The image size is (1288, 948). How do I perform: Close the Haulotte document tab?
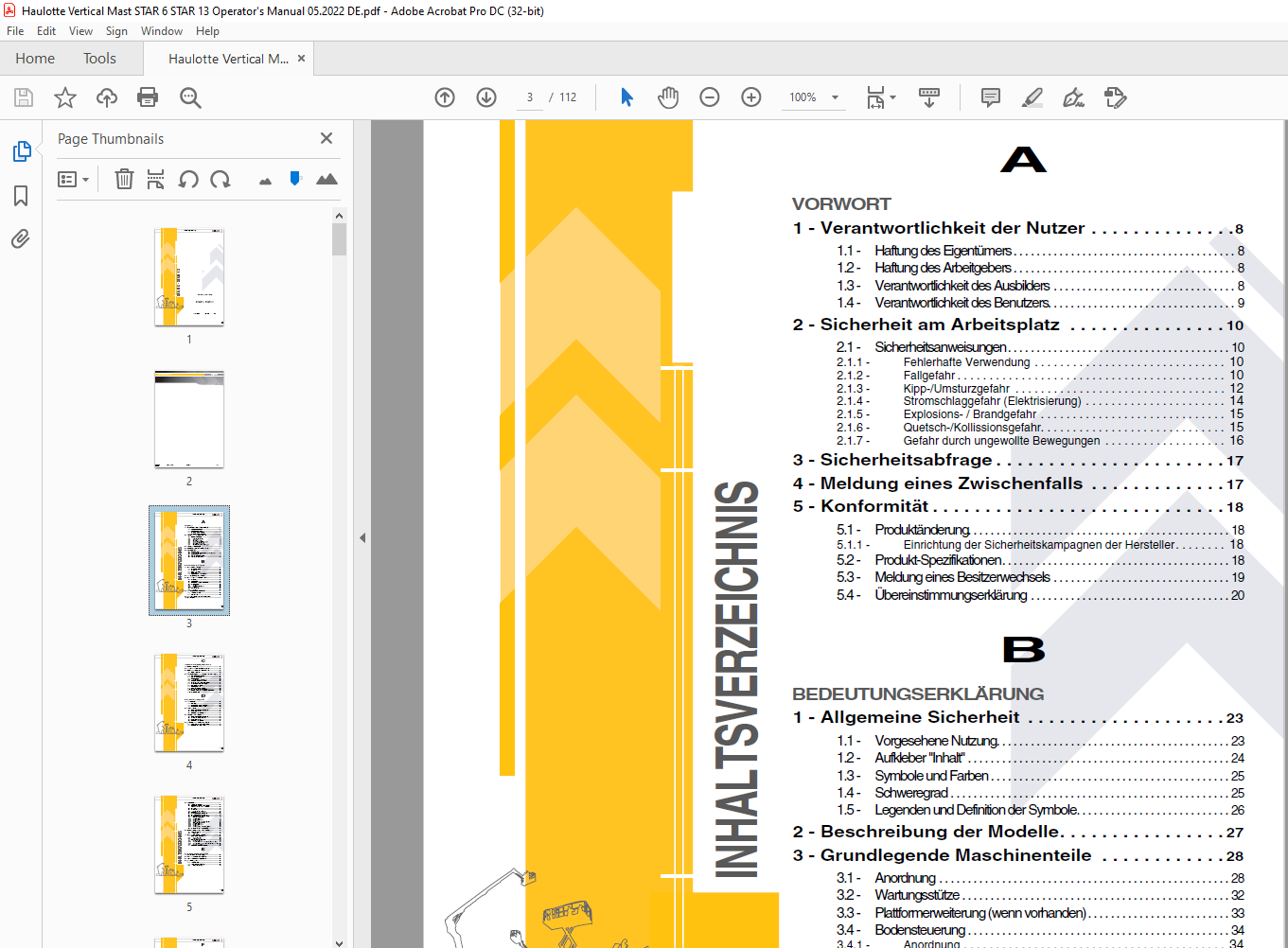(301, 59)
